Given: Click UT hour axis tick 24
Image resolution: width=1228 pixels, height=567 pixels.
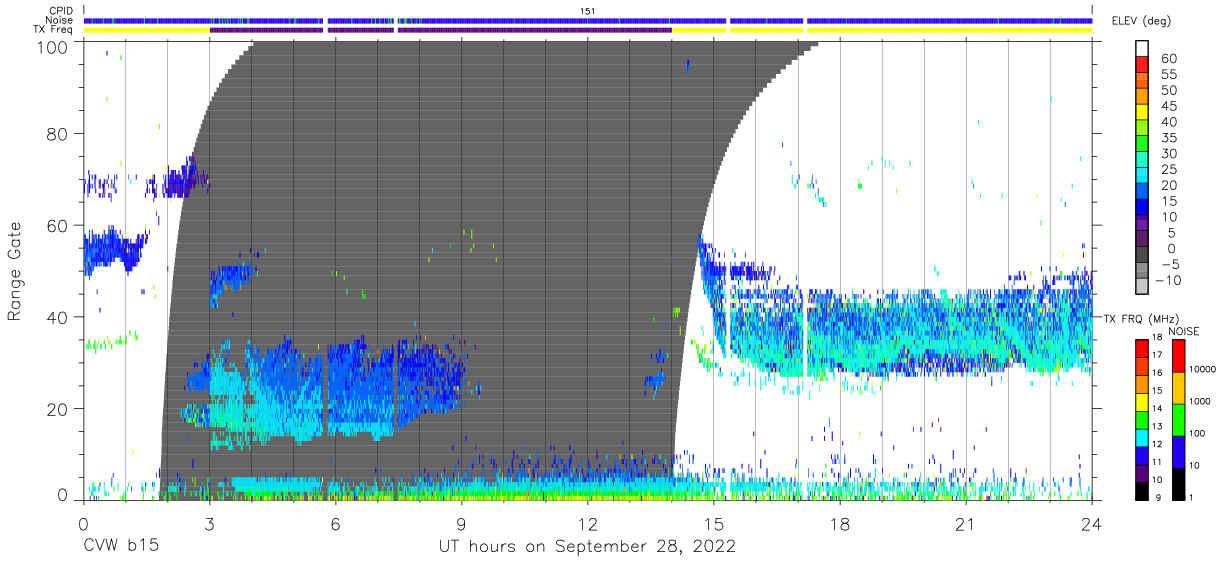Looking at the screenshot, I should pyautogui.click(x=1092, y=523).
